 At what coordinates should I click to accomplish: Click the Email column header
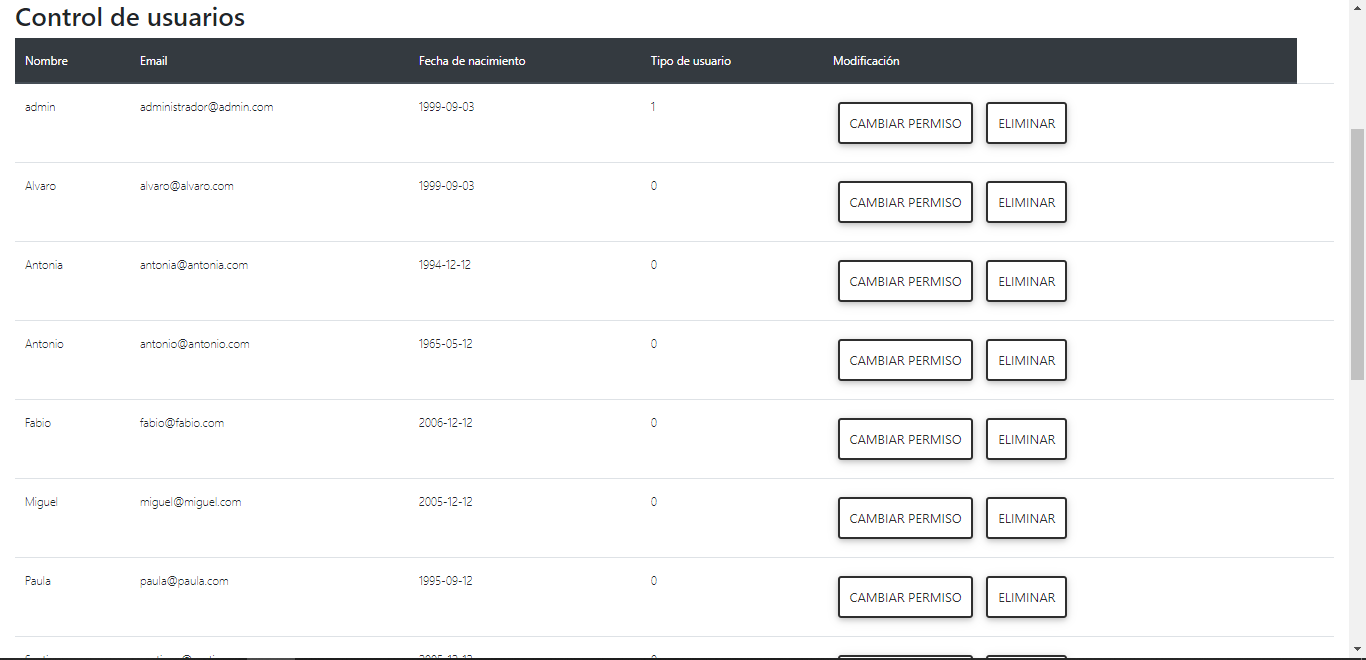pyautogui.click(x=153, y=61)
